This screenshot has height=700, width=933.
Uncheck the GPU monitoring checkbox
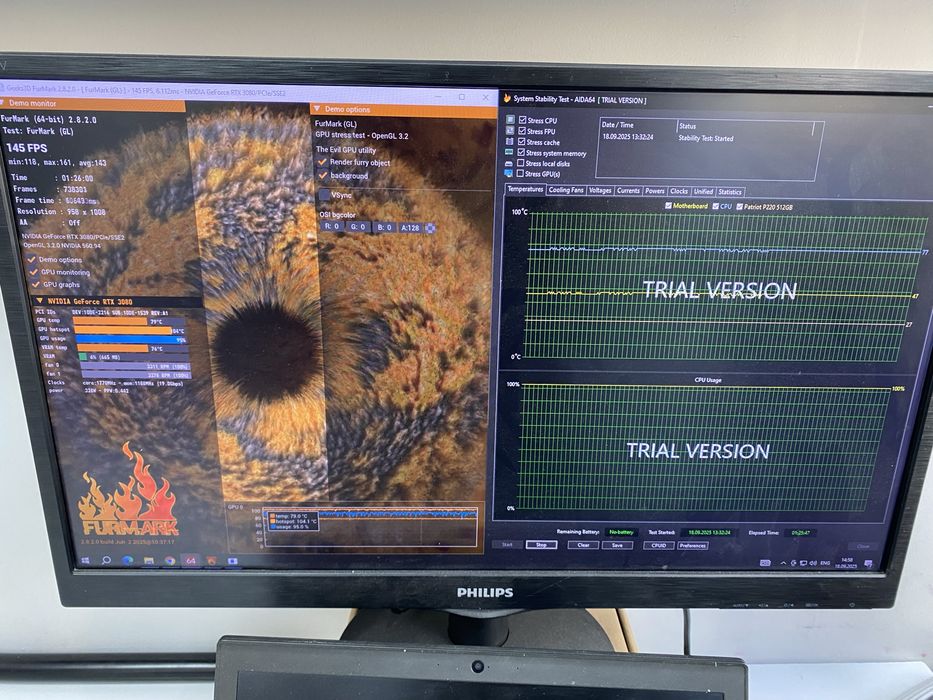pyautogui.click(x=33, y=272)
